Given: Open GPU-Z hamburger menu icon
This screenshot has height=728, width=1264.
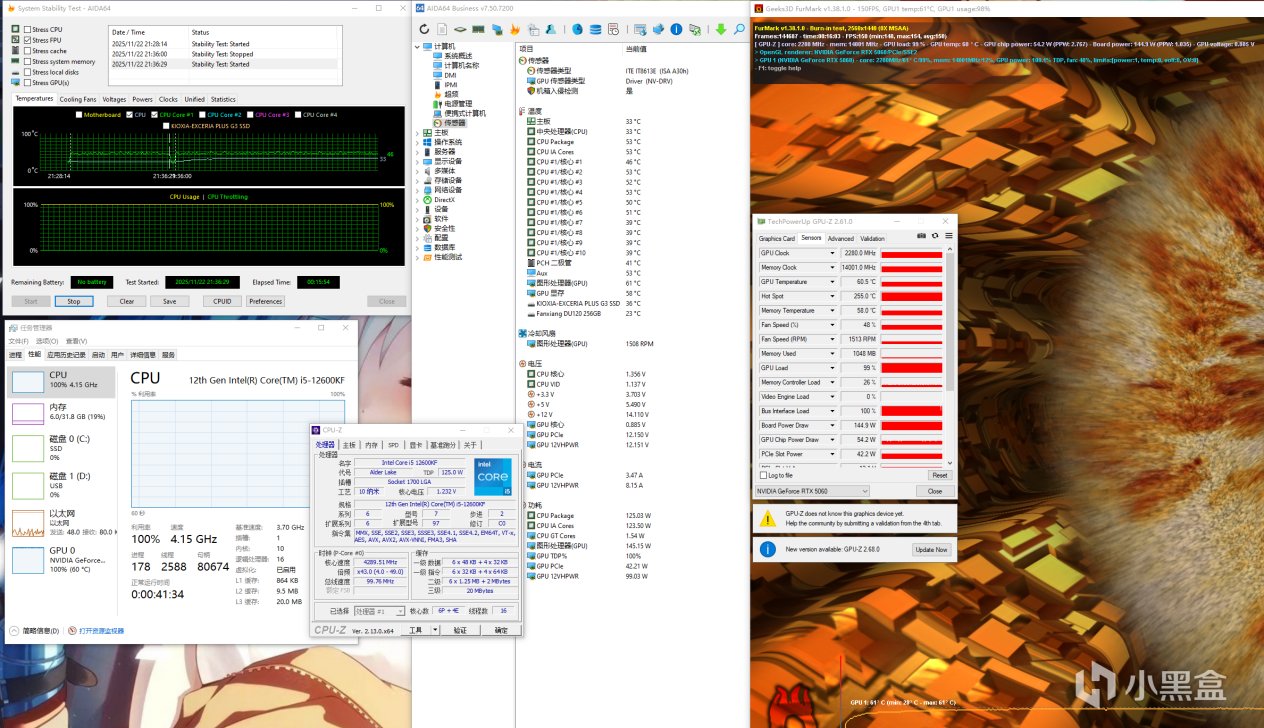Looking at the screenshot, I should coord(948,236).
